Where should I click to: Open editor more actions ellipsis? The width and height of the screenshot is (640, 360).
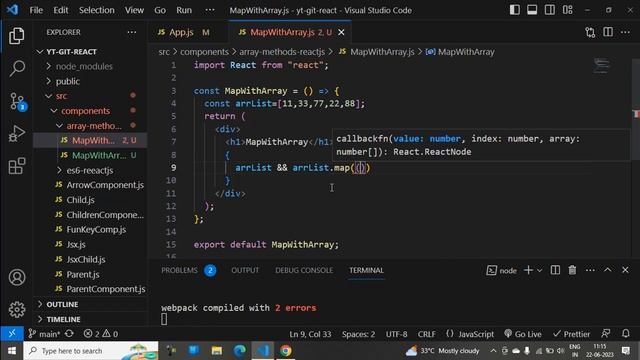point(625,32)
